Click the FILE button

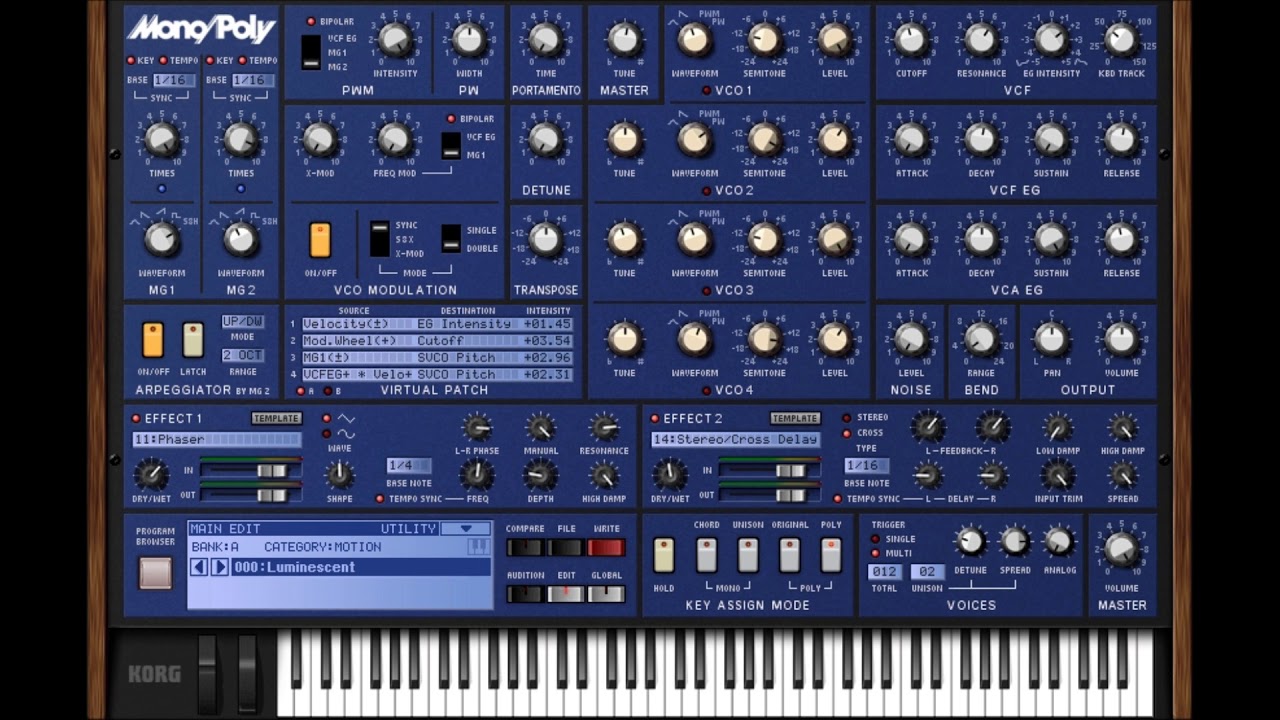coord(566,547)
